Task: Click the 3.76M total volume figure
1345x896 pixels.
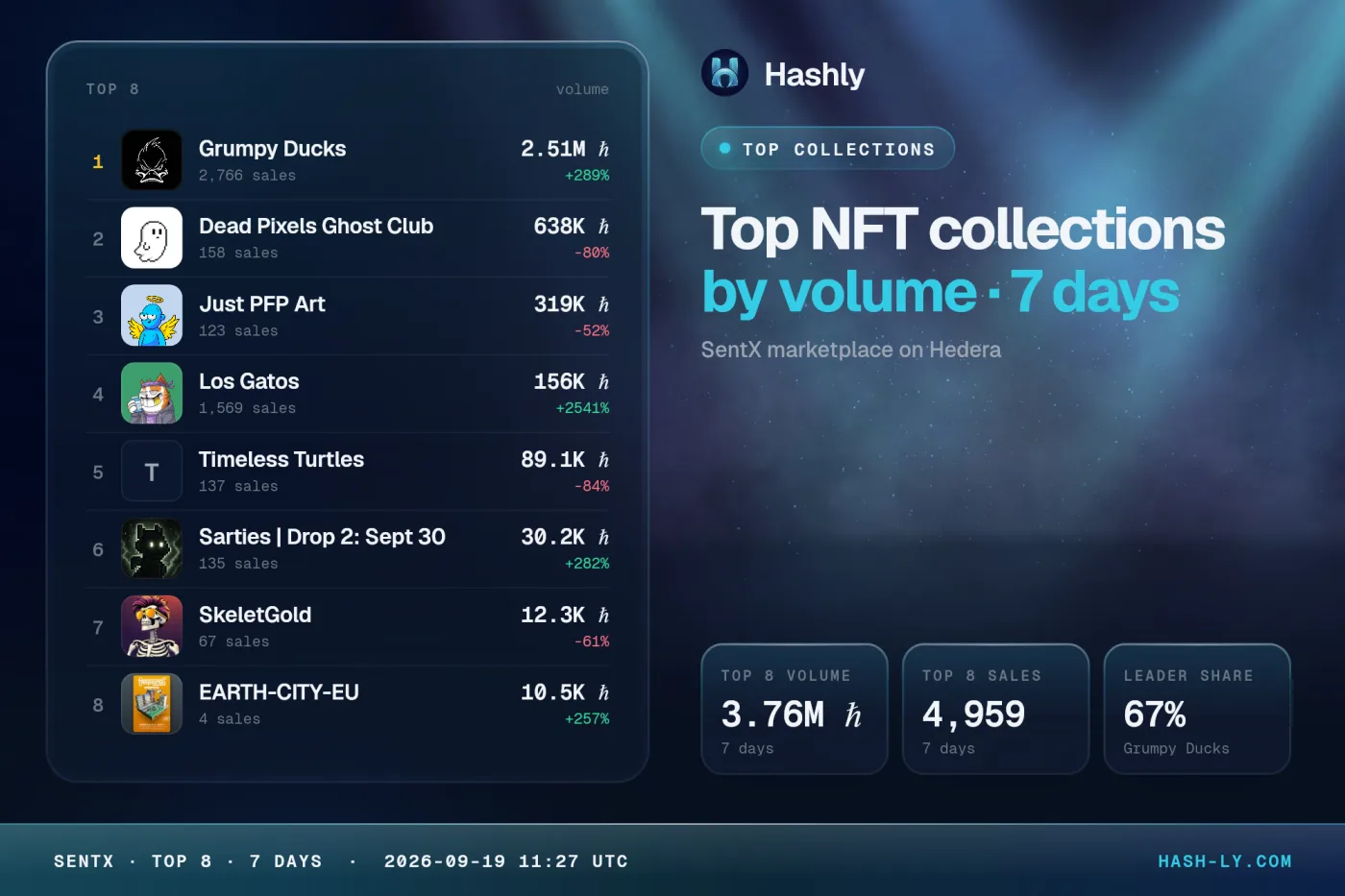Action: click(772, 714)
